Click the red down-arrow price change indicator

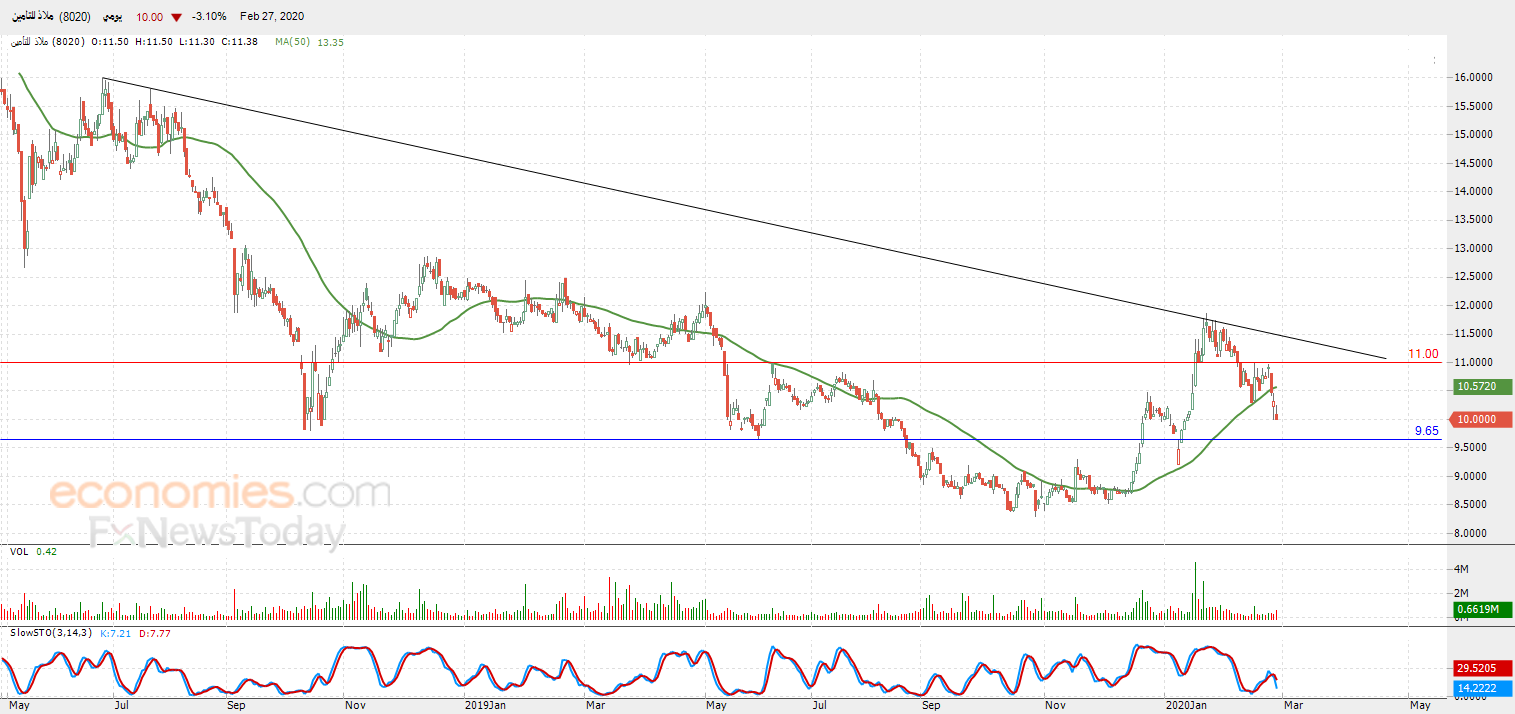pos(176,17)
